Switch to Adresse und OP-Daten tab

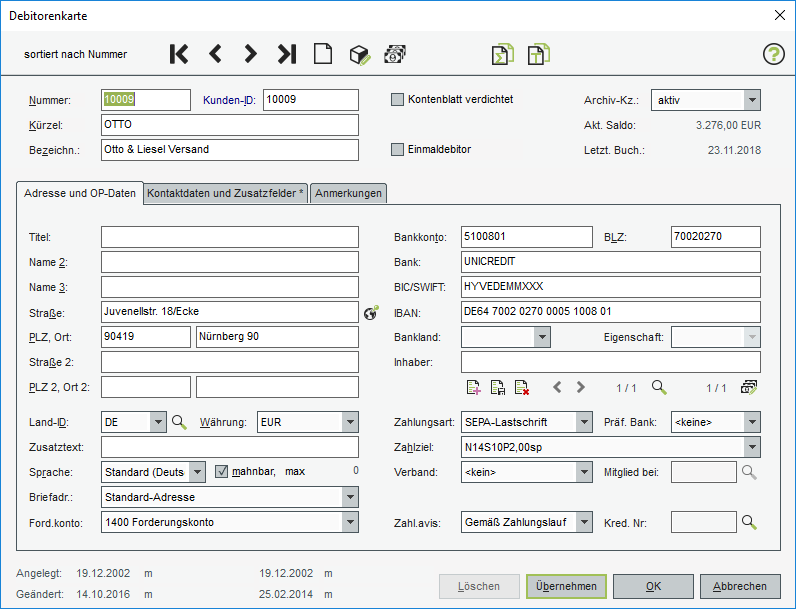pyautogui.click(x=80, y=193)
